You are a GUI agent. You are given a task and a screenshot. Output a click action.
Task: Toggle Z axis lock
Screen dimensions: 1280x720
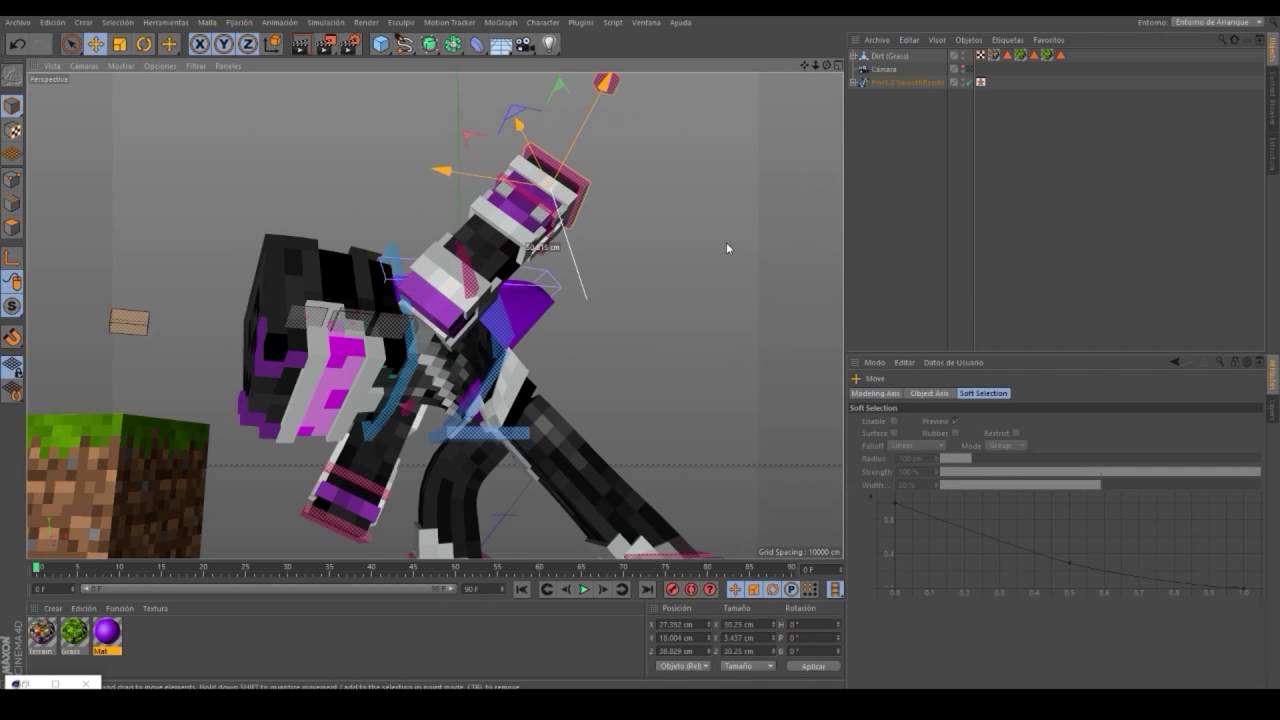click(247, 44)
